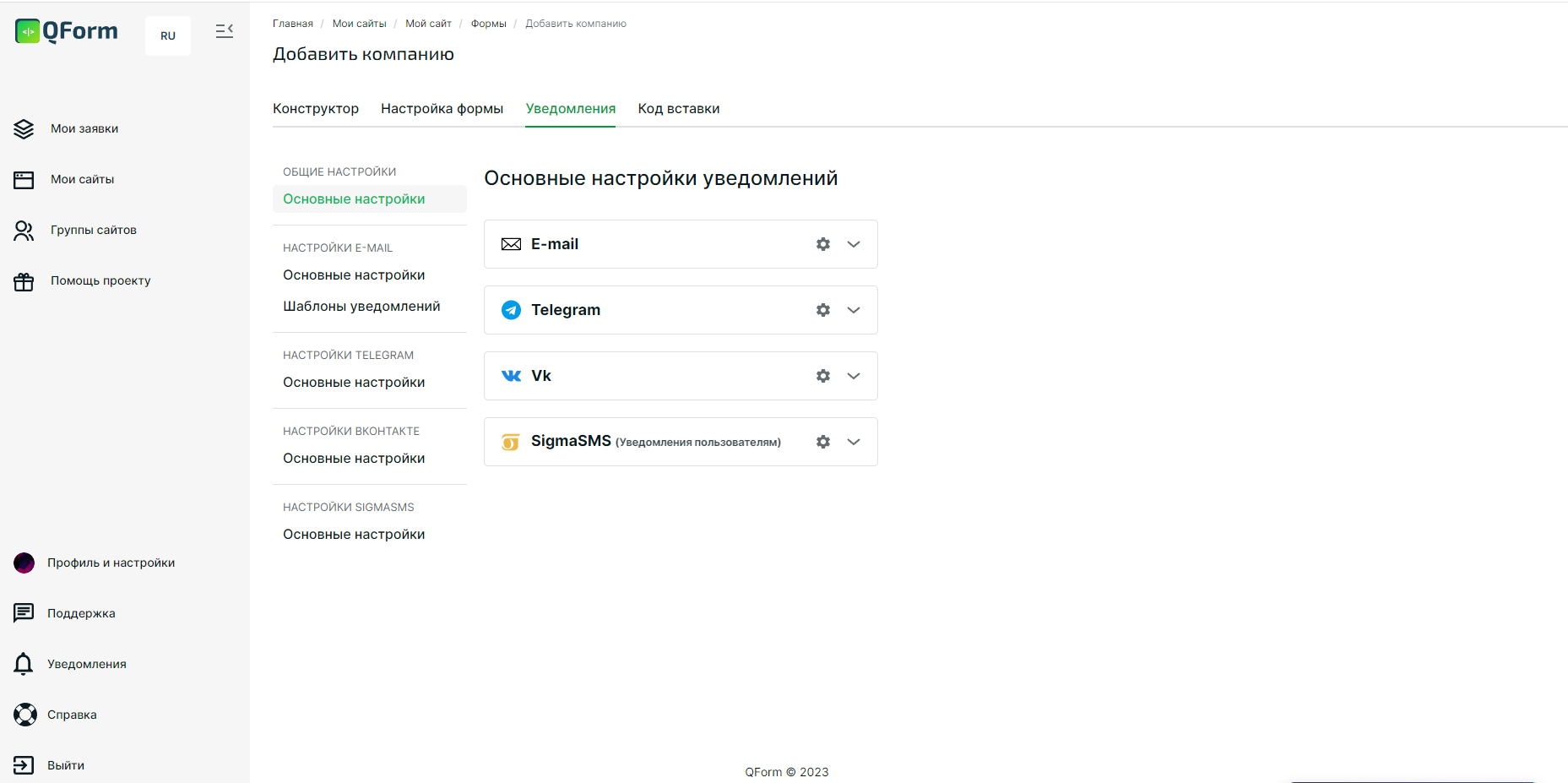1568x783 pixels.
Task: Switch to the Код вставки tab
Action: 679,109
